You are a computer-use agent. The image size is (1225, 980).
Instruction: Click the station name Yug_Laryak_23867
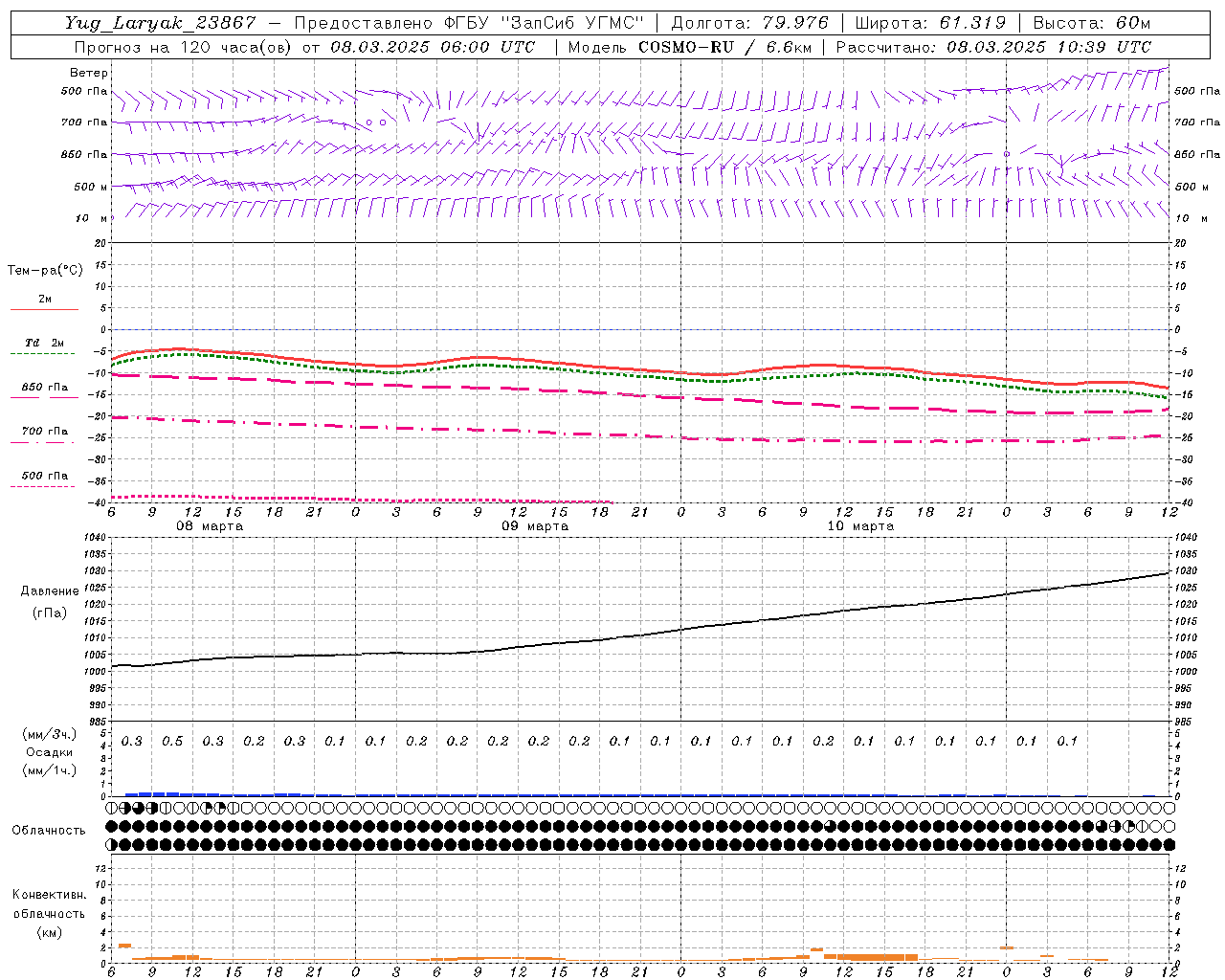pos(161,23)
